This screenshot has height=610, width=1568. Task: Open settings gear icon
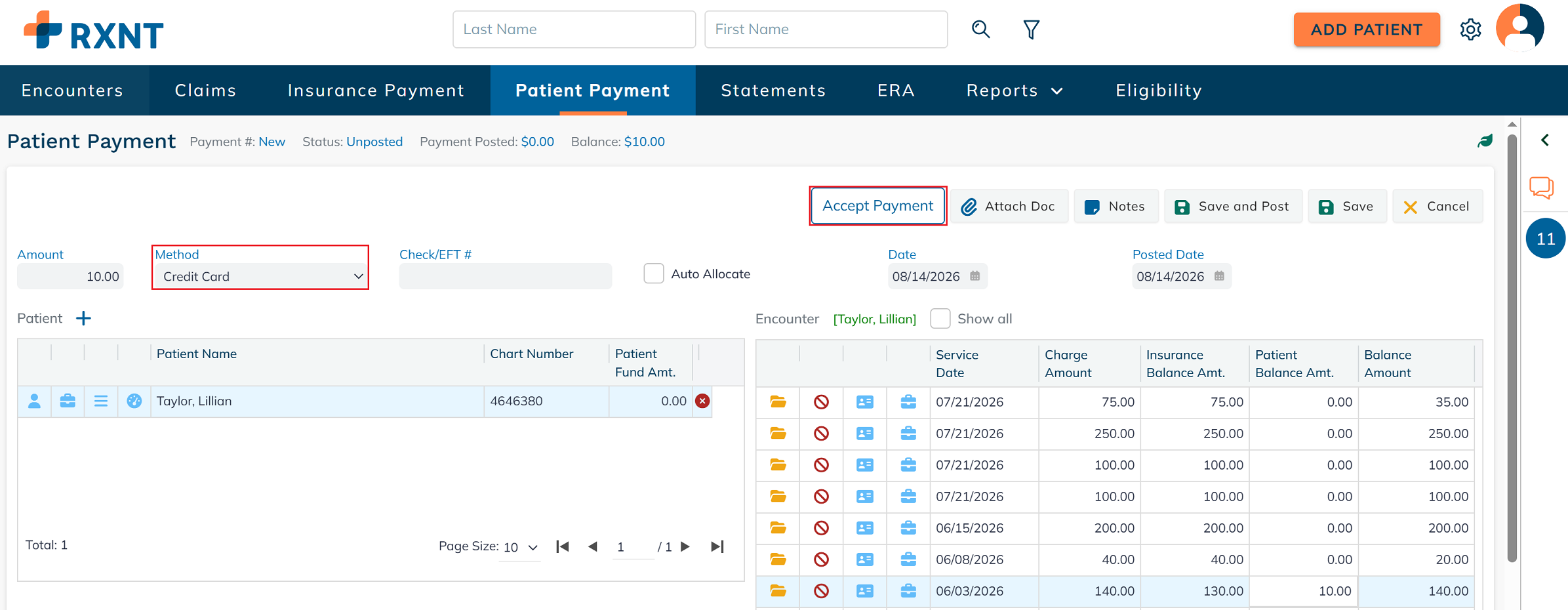(1470, 30)
